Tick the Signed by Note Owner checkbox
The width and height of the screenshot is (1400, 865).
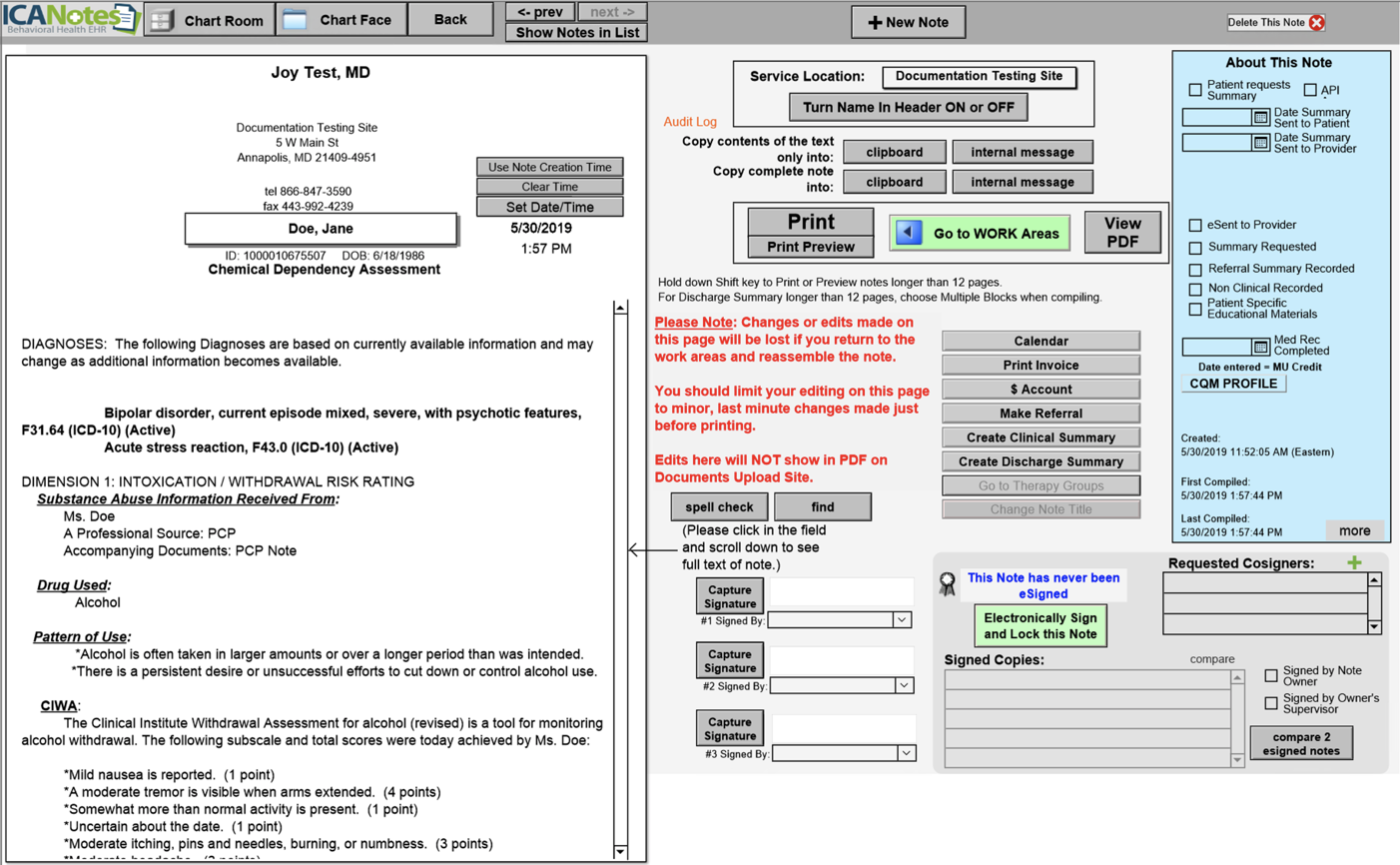[1271, 676]
